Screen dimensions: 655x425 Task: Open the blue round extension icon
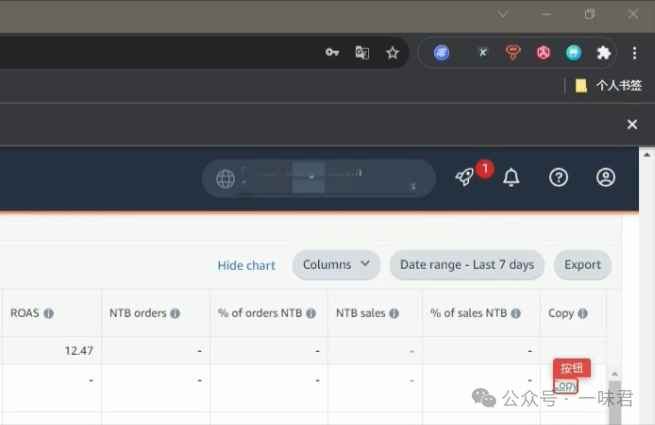442,53
